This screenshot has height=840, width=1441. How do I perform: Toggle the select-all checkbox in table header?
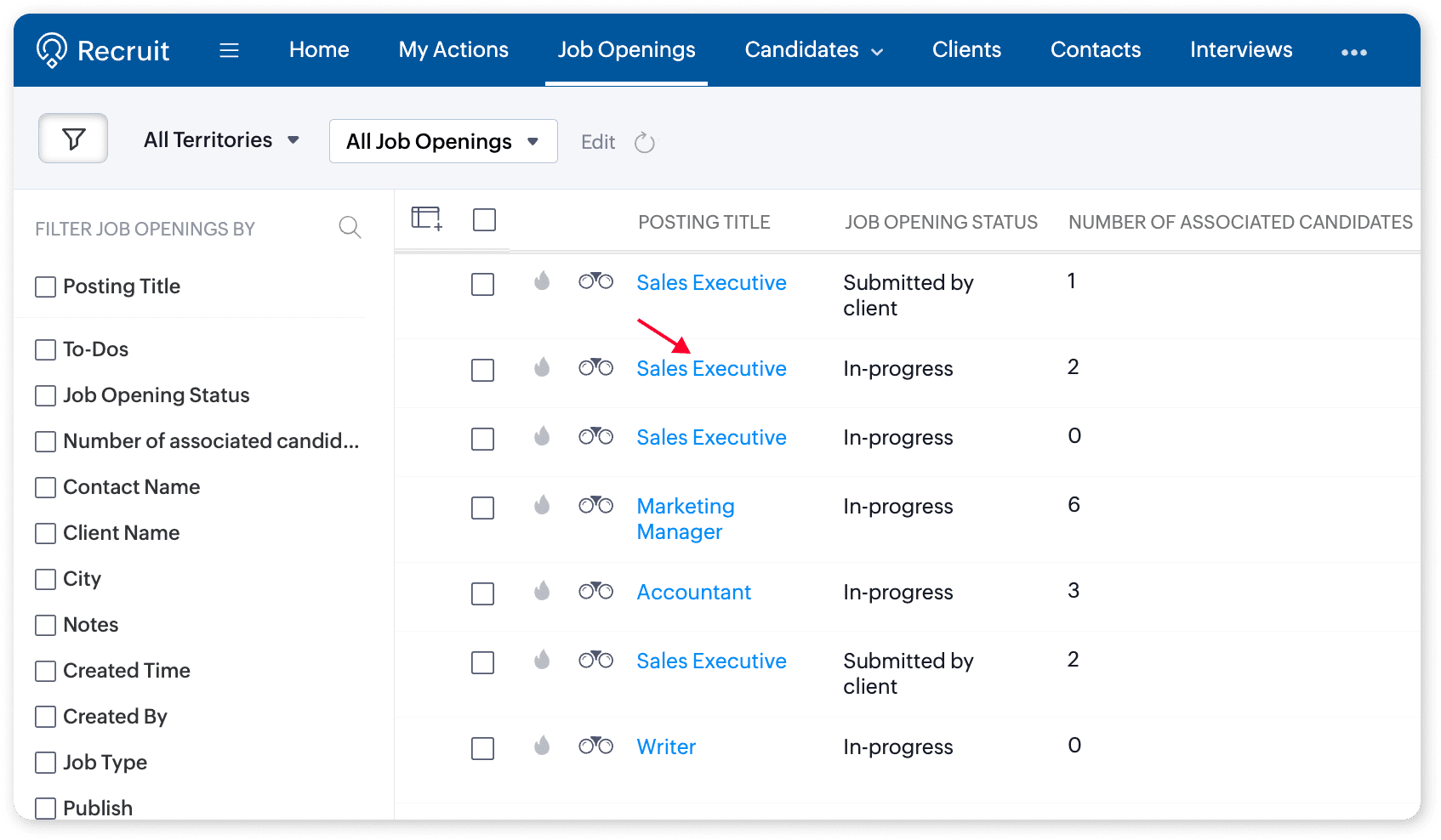point(484,220)
